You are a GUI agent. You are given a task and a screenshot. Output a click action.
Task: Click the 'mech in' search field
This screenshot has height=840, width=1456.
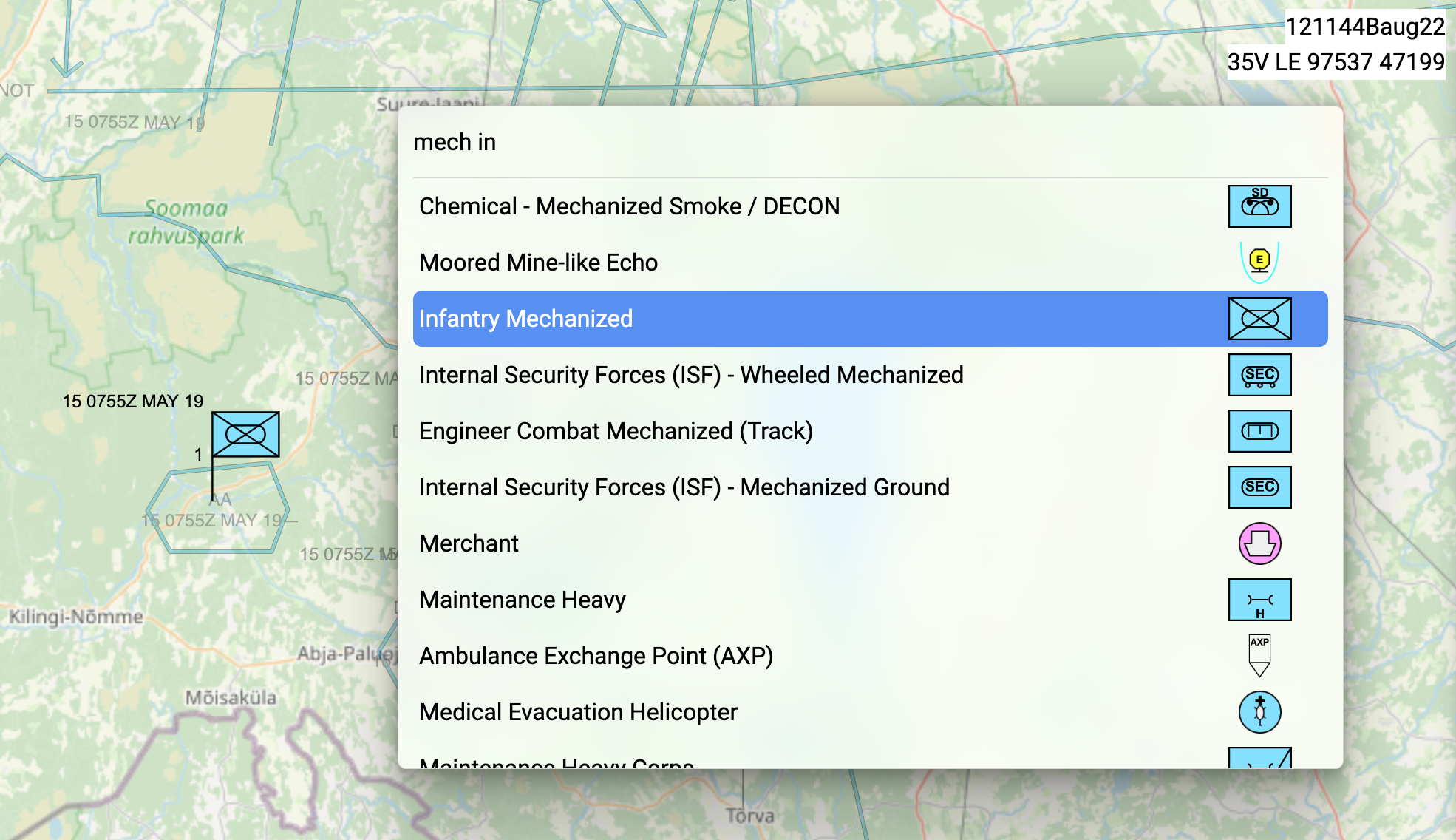coord(813,142)
